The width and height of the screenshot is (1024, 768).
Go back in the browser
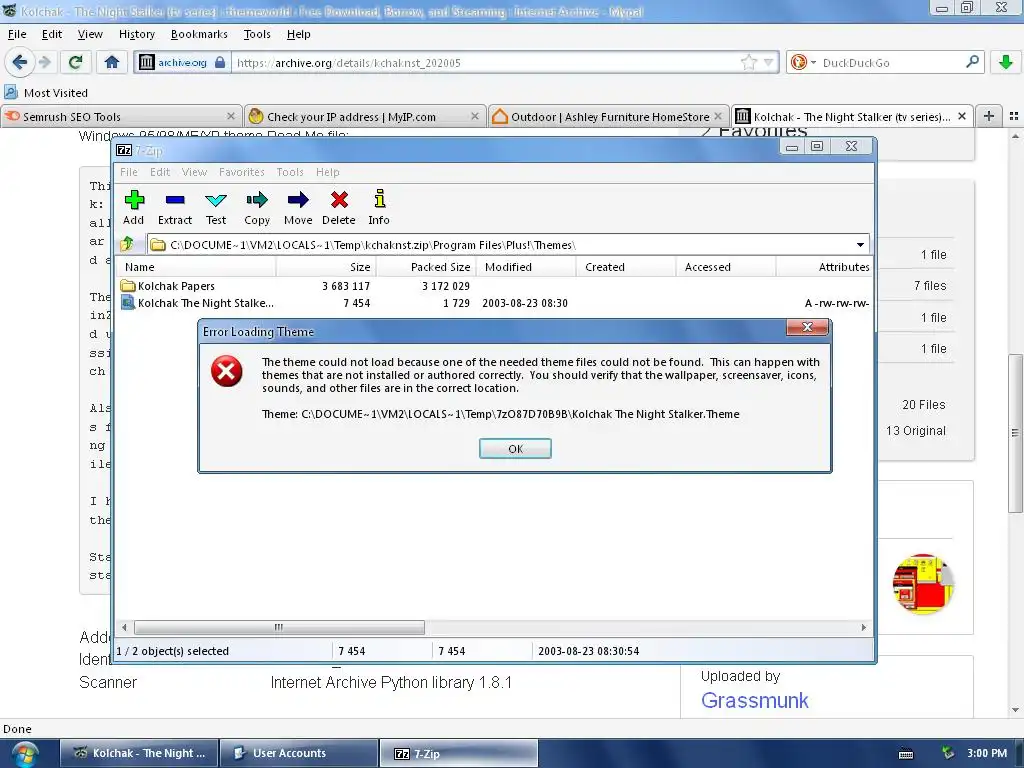point(20,62)
